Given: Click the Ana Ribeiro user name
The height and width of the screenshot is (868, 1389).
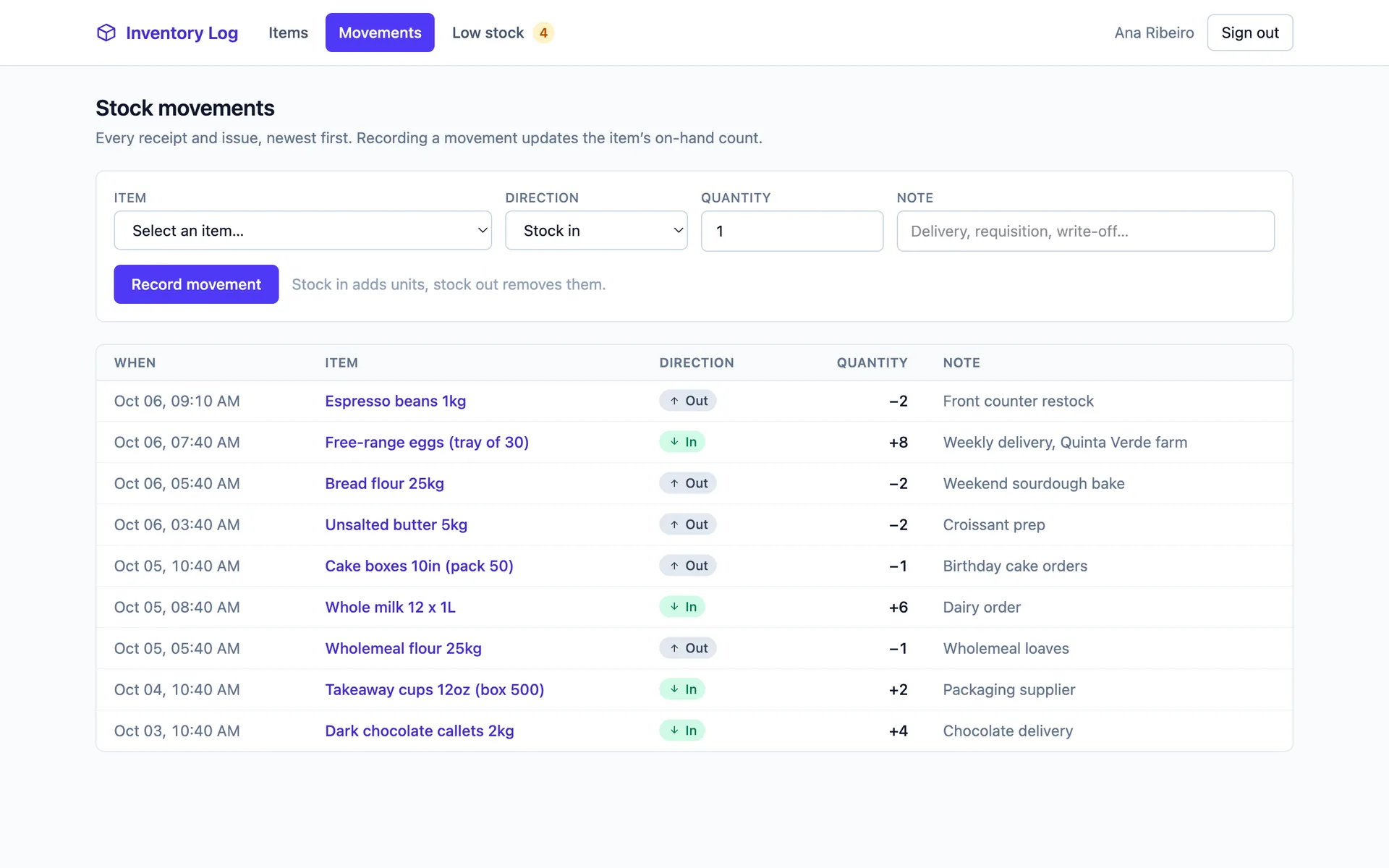Looking at the screenshot, I should (1154, 33).
